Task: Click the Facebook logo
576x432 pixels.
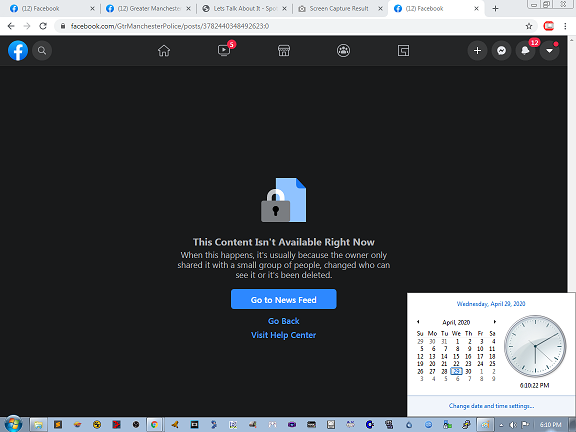Action: pos(18,51)
